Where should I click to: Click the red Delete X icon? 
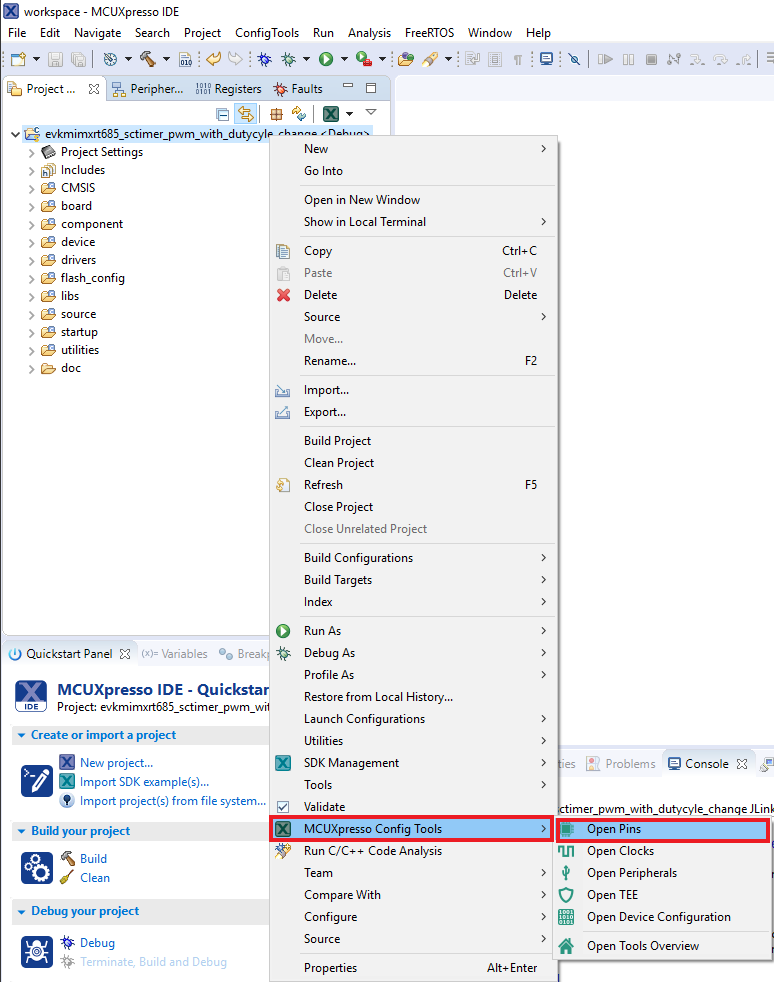pyautogui.click(x=283, y=295)
